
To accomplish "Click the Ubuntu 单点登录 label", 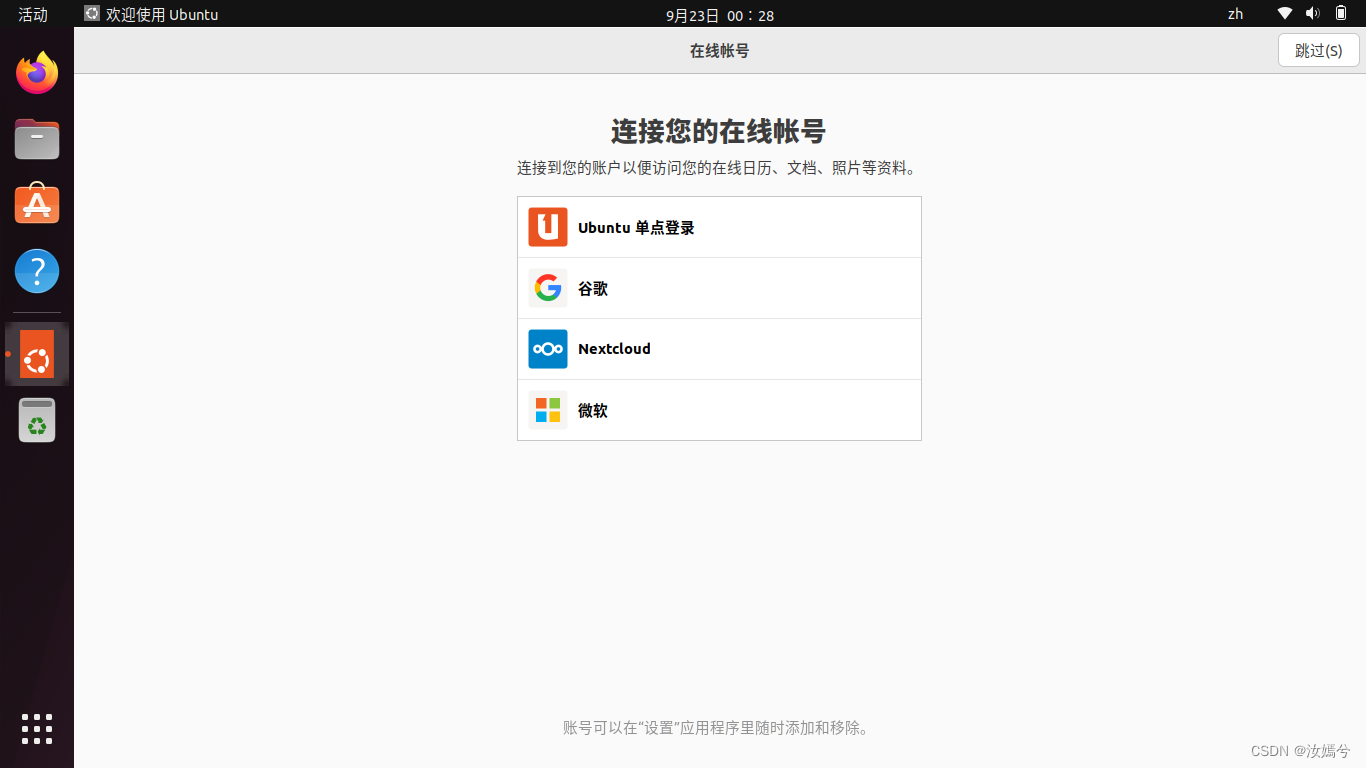I will 636,228.
